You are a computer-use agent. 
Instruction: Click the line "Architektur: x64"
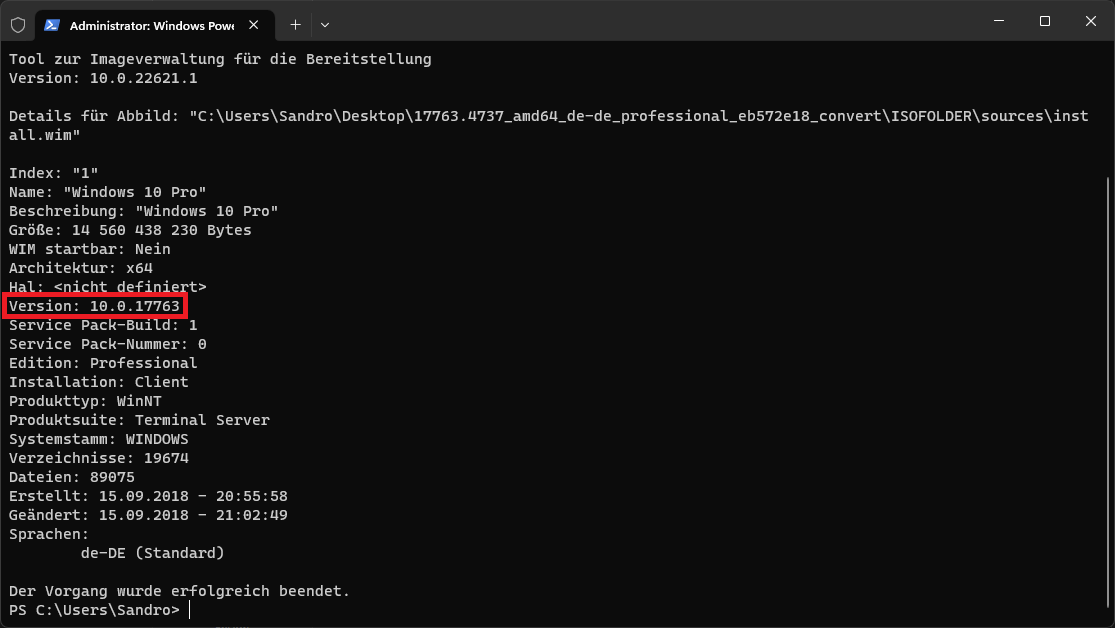pos(81,268)
